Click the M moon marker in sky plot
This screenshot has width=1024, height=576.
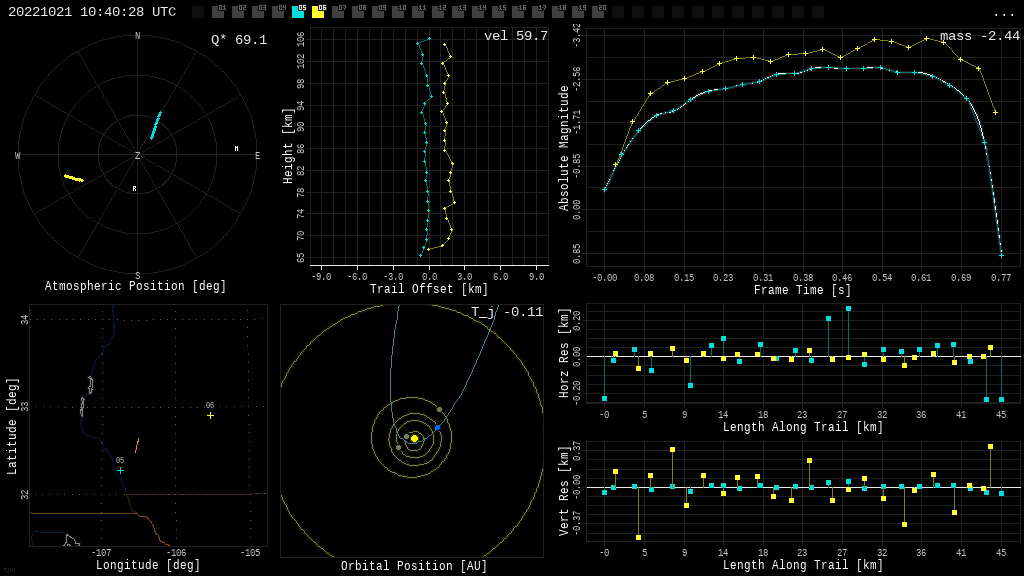[236, 149]
